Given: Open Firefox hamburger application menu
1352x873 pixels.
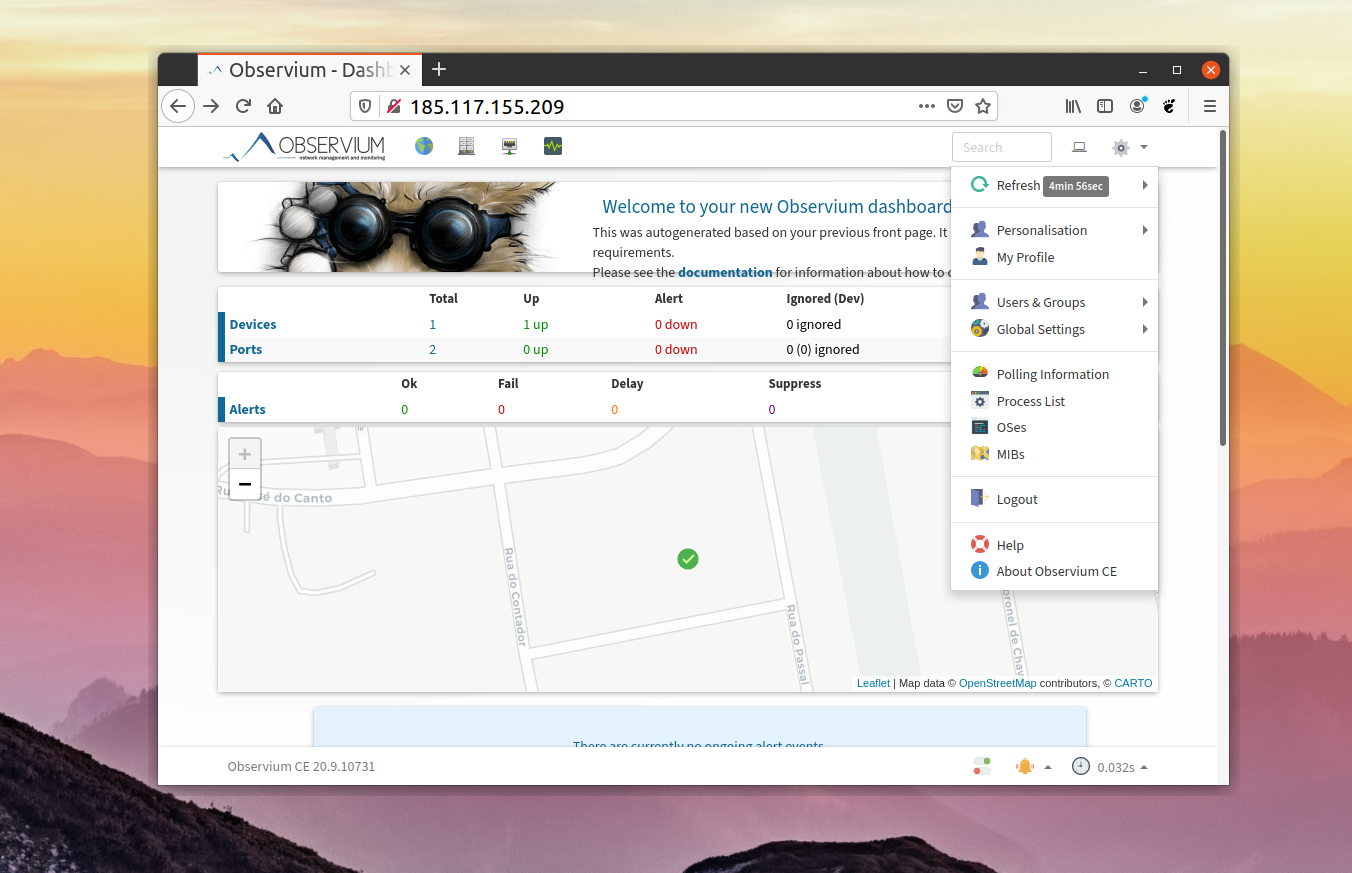Looking at the screenshot, I should click(x=1210, y=106).
